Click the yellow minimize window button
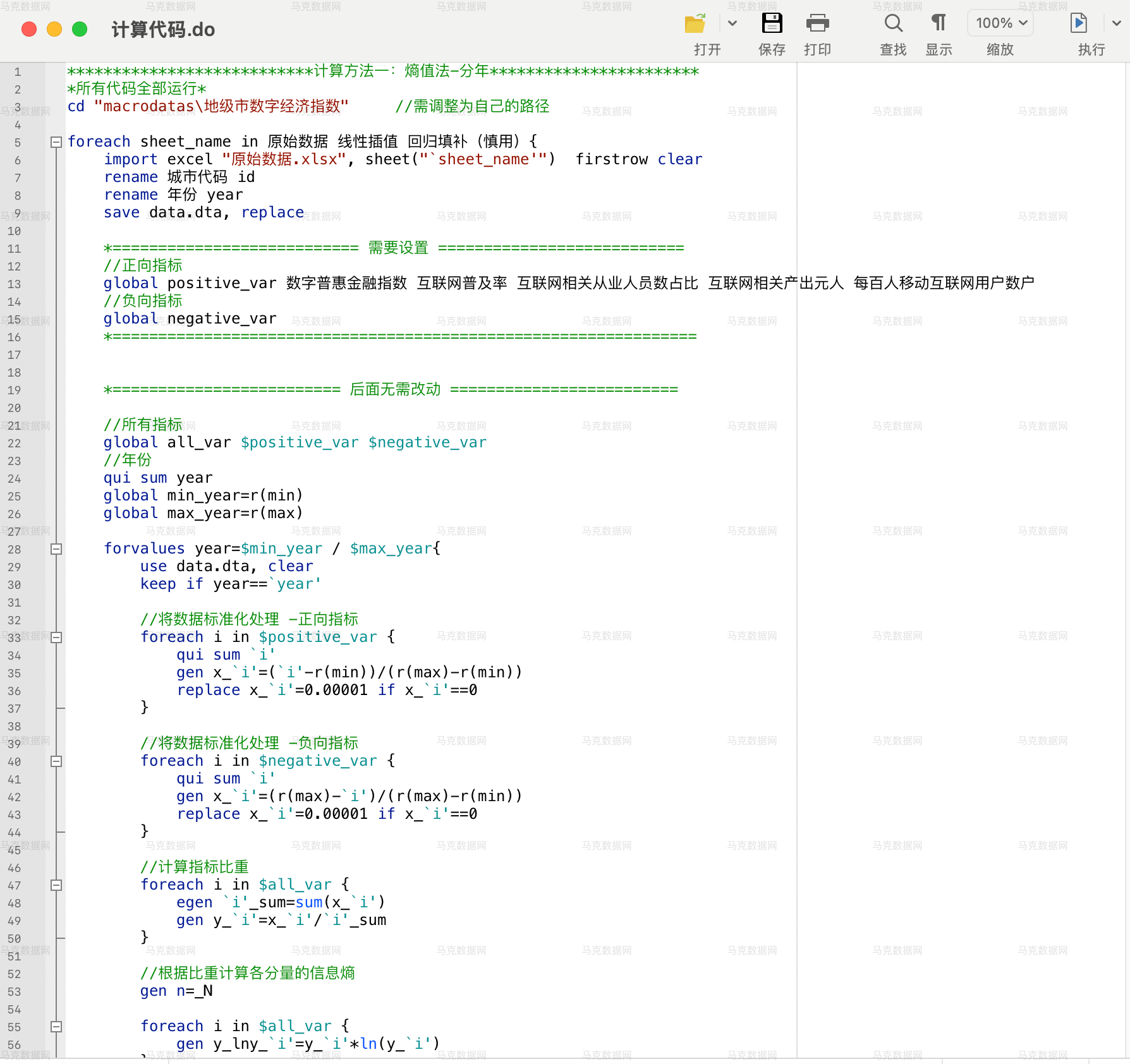 click(54, 30)
